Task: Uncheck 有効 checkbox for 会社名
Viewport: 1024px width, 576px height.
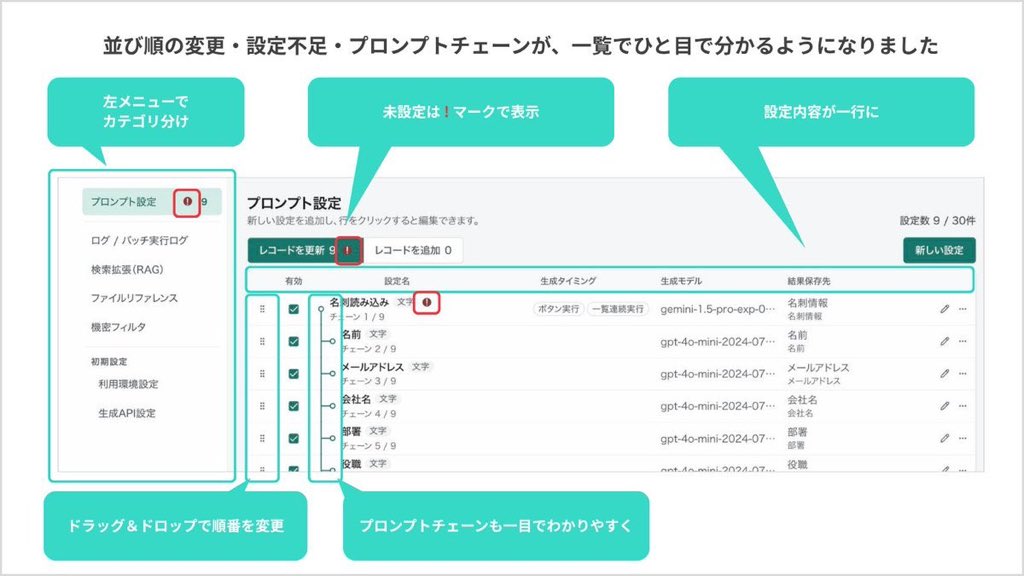Action: pyautogui.click(x=294, y=406)
